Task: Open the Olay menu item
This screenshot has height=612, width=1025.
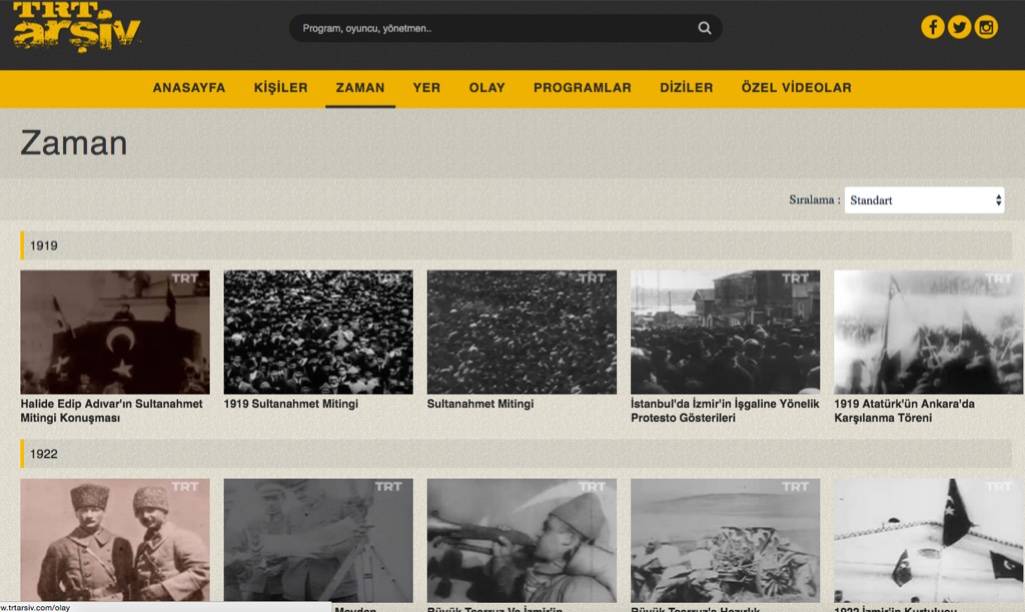Action: [487, 88]
